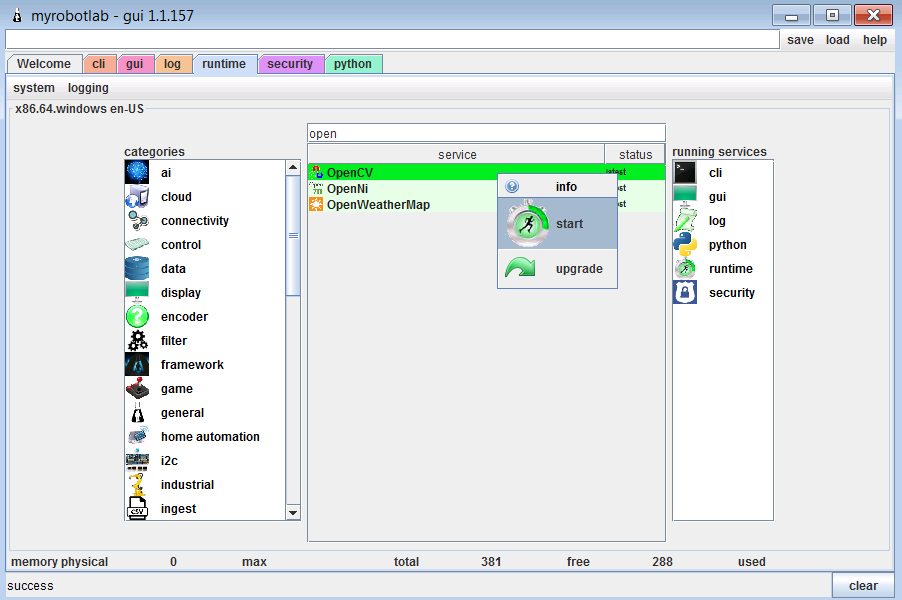Image resolution: width=902 pixels, height=600 pixels.
Task: Choose info from the context menu
Action: (x=557, y=186)
